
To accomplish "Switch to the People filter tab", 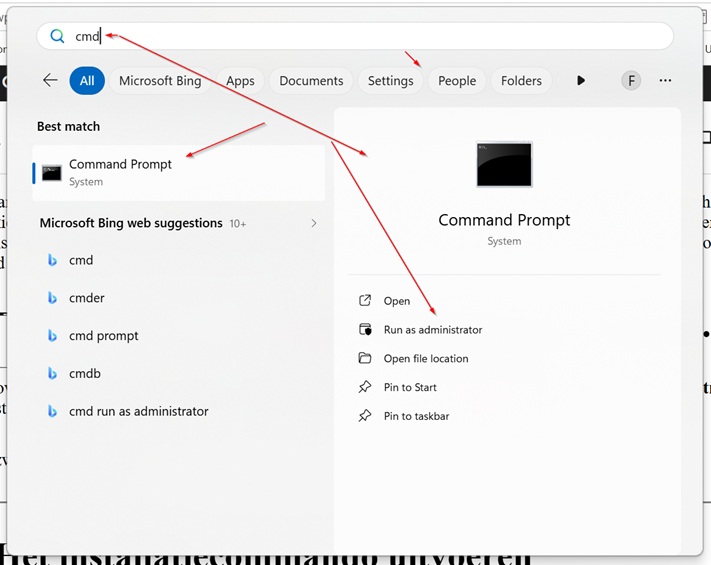I will [457, 81].
